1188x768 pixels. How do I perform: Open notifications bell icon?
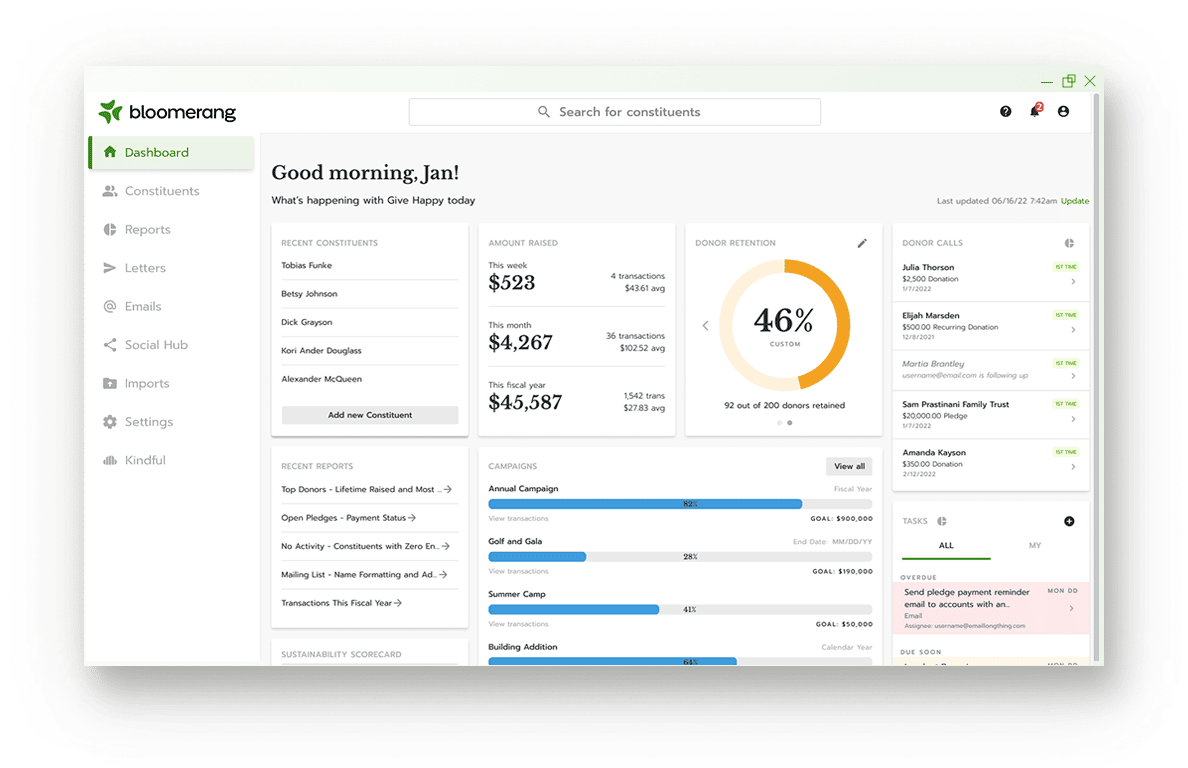coord(1034,112)
